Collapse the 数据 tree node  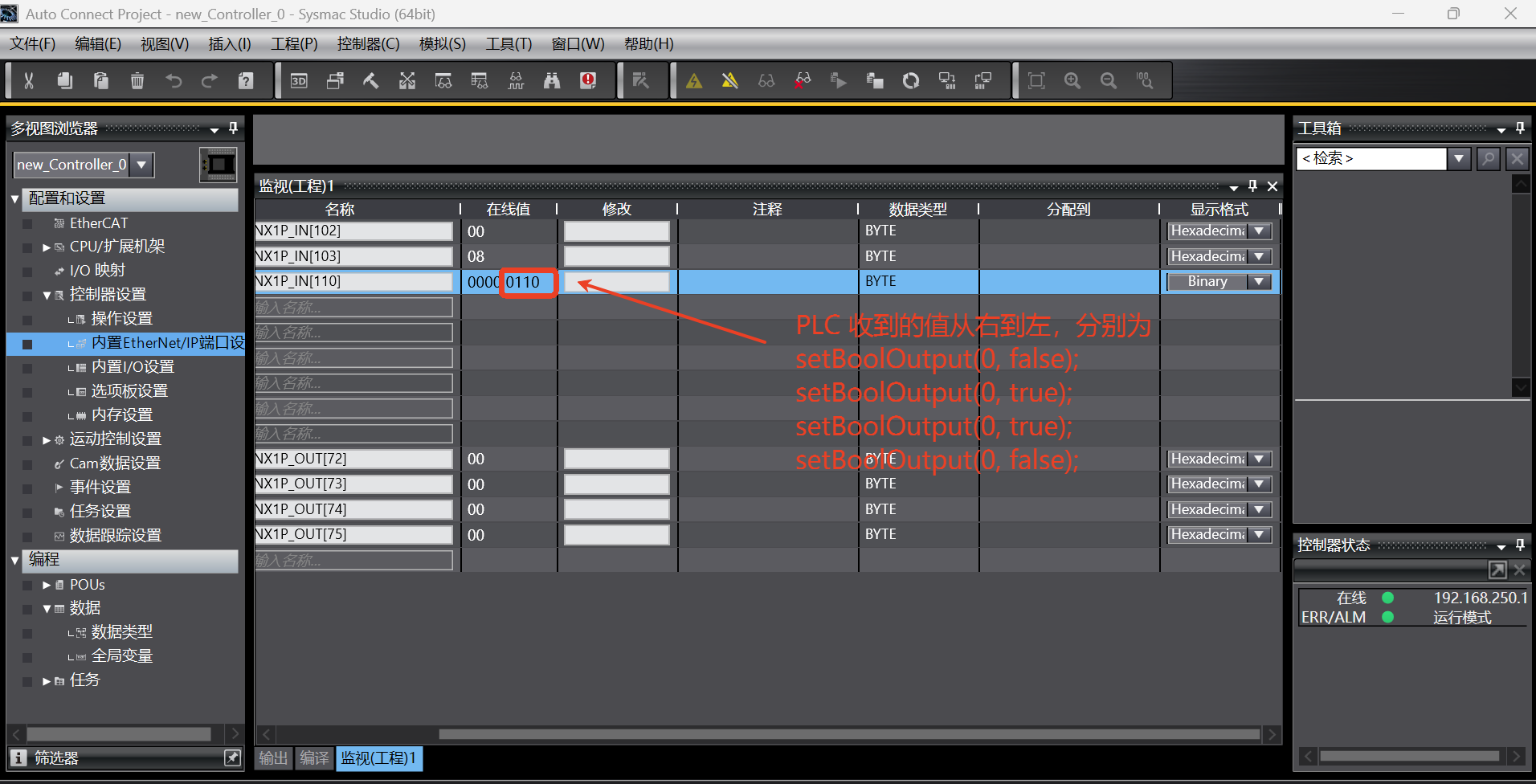click(x=47, y=609)
